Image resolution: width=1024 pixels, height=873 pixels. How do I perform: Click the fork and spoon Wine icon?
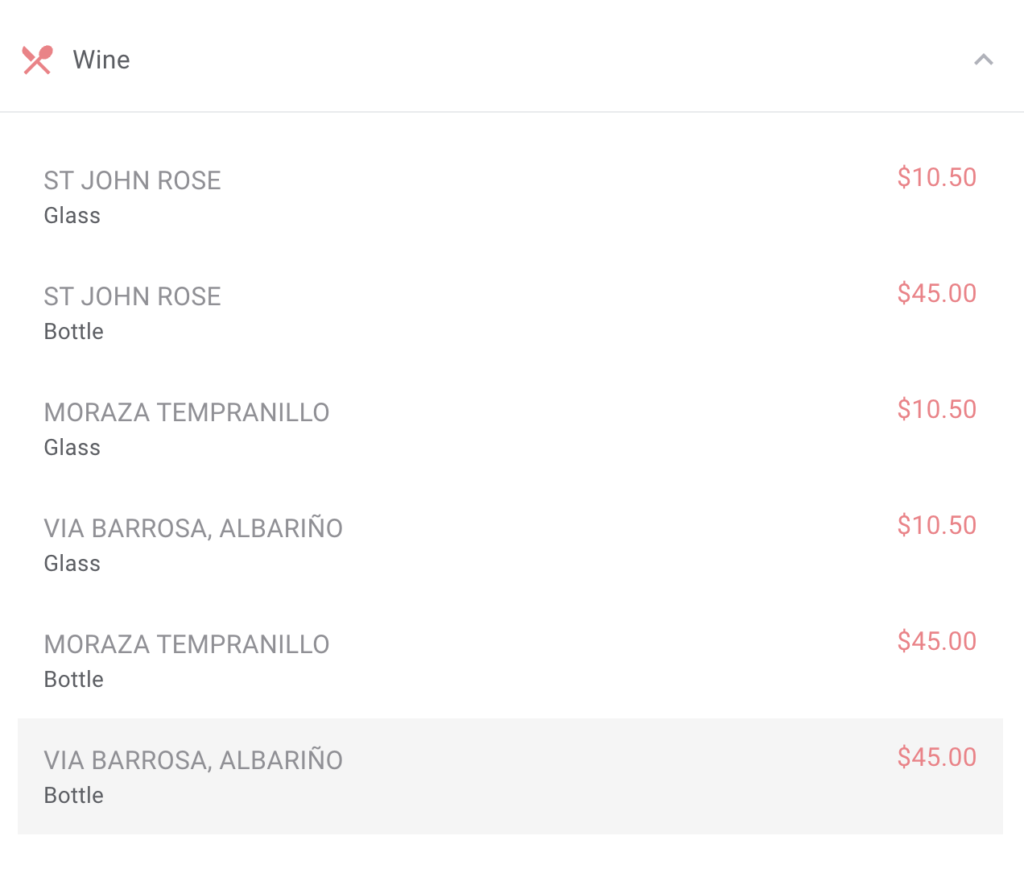(37, 60)
